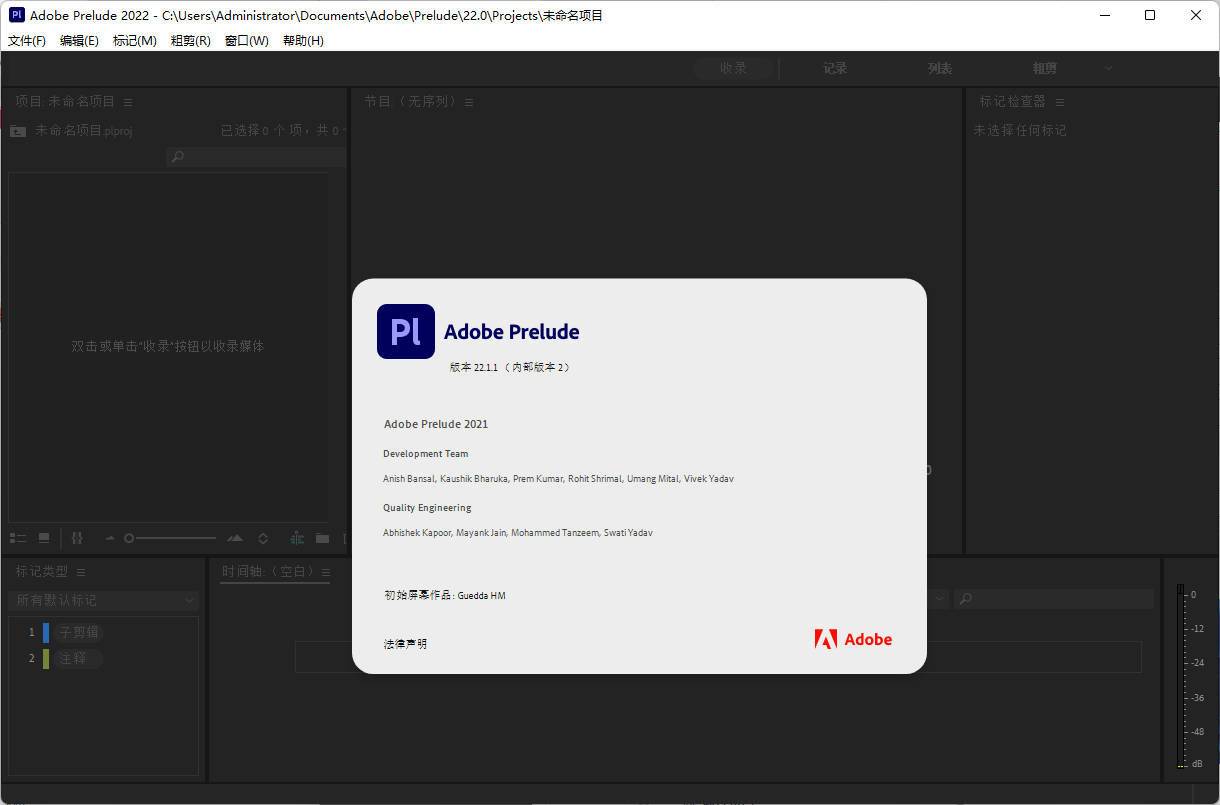The height and width of the screenshot is (805, 1220).
Task: Click the 收录 ingest button
Action: 734,68
